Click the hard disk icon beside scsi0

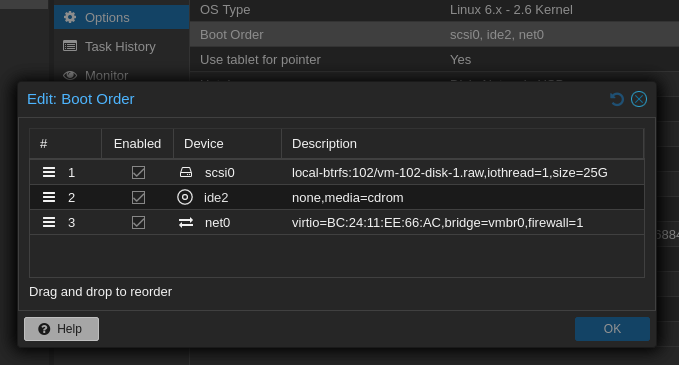pyautogui.click(x=186, y=172)
